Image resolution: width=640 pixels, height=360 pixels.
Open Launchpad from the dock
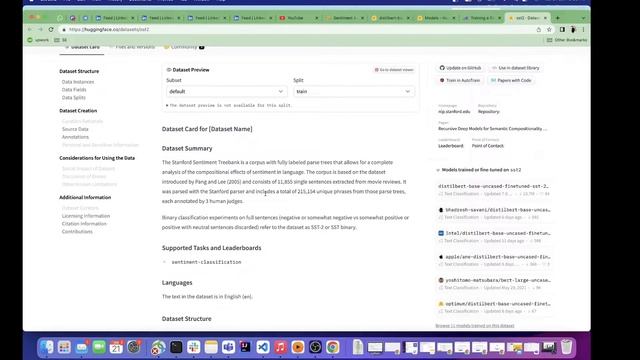click(64, 347)
